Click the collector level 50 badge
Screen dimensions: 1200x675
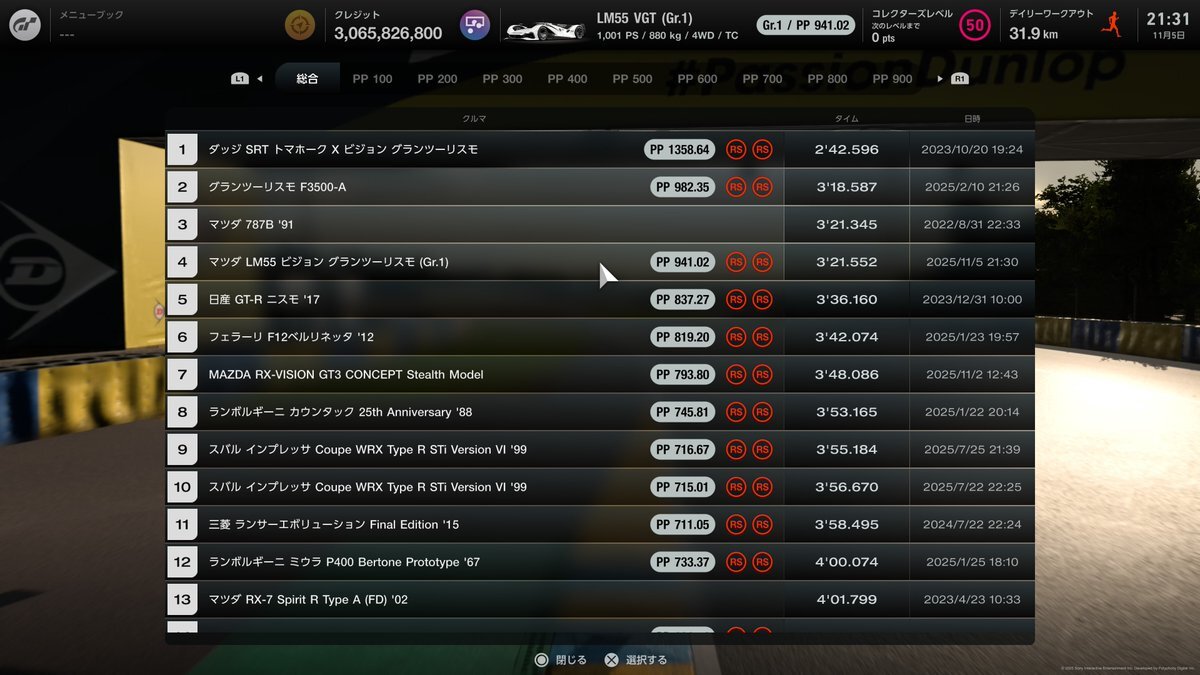[x=975, y=25]
